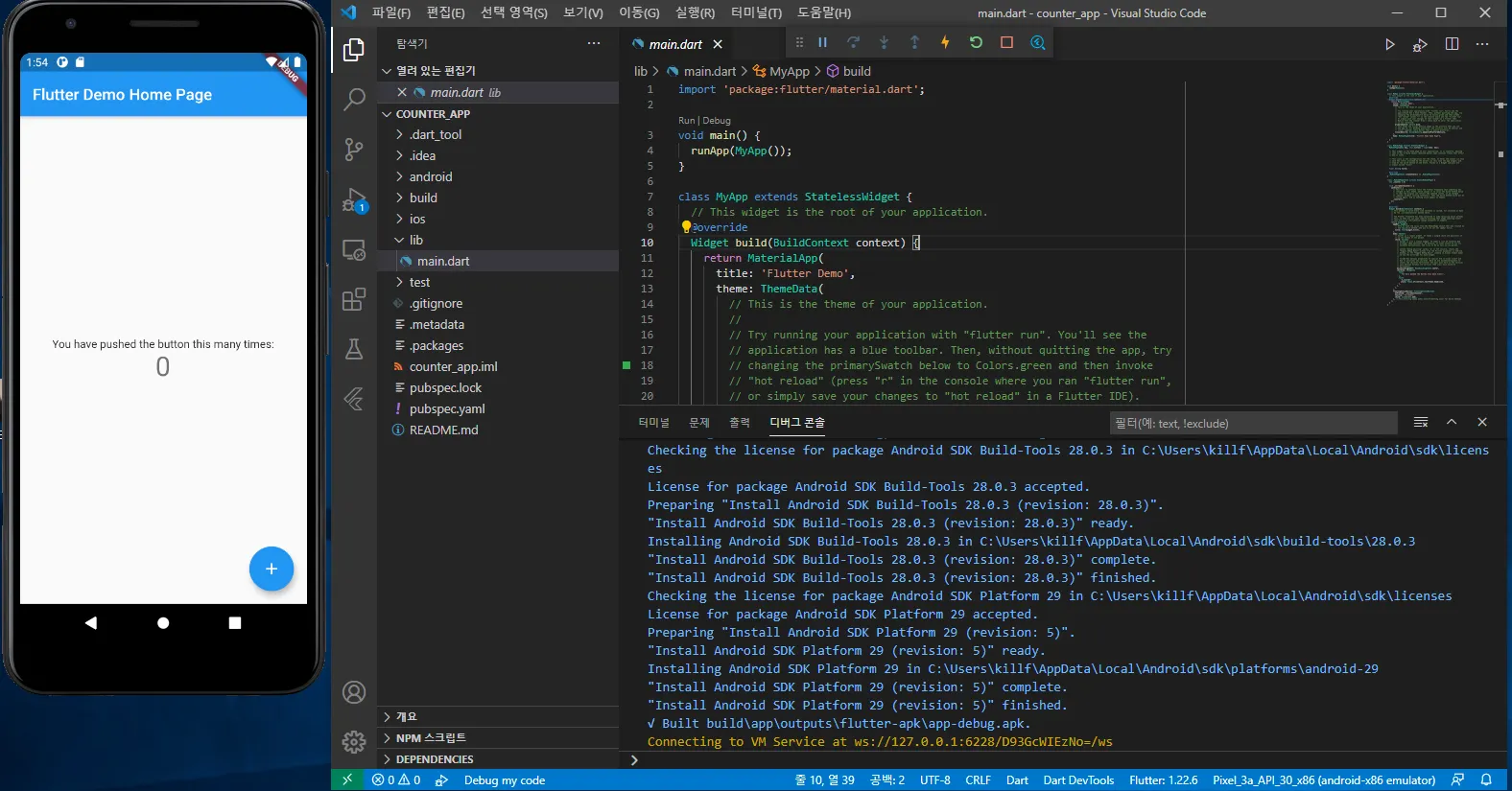Open pubspec.yaml in the explorer
The image size is (1512, 791).
pos(447,408)
